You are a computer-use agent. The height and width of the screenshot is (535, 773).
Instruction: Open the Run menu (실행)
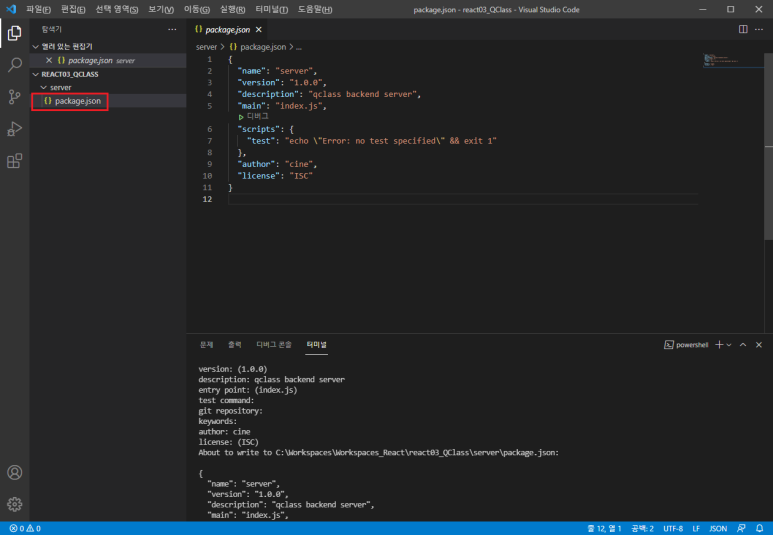coord(232,9)
